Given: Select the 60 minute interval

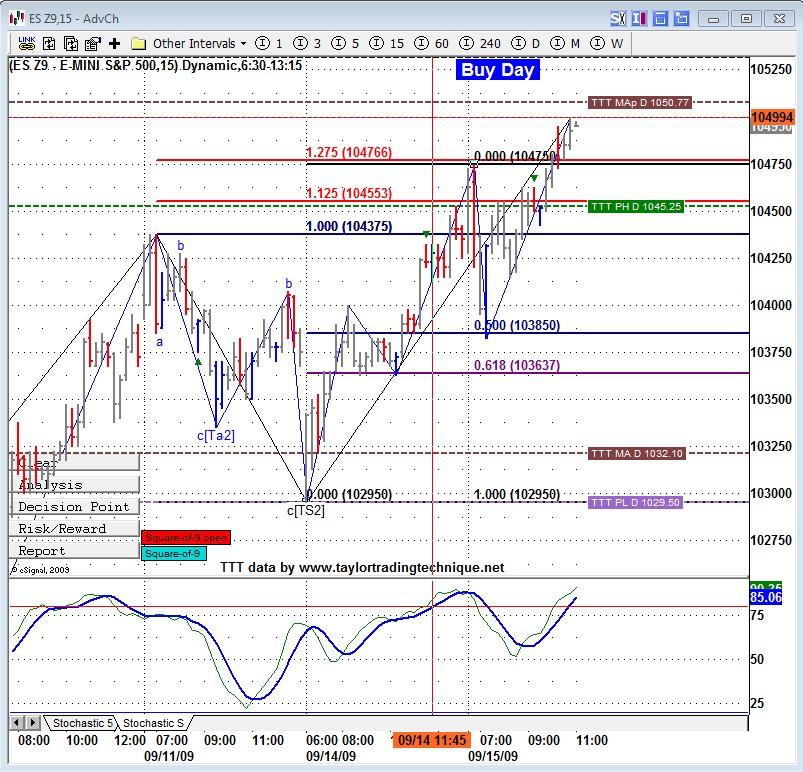Looking at the screenshot, I should point(432,44).
